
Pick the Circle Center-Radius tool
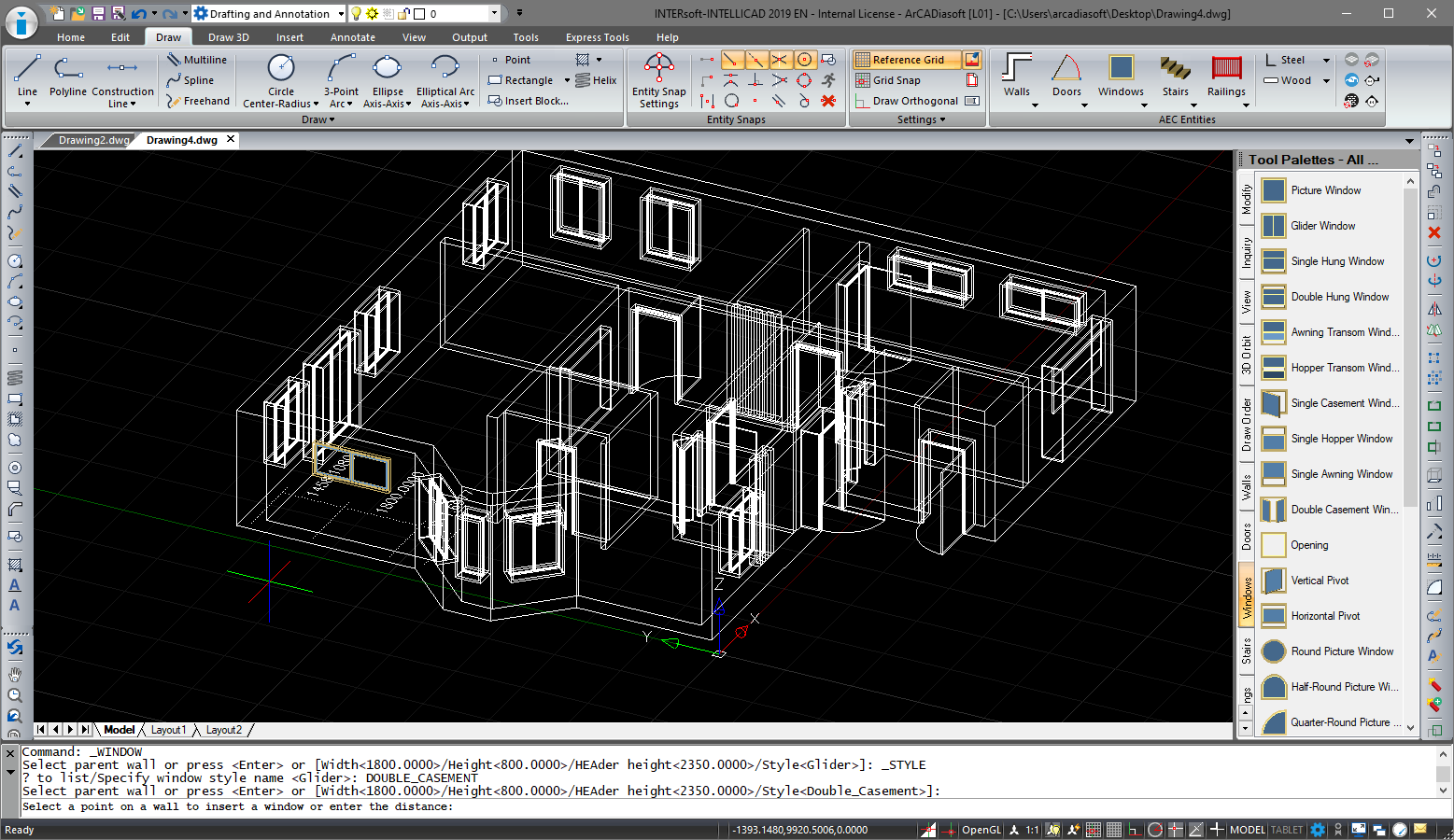click(x=281, y=80)
